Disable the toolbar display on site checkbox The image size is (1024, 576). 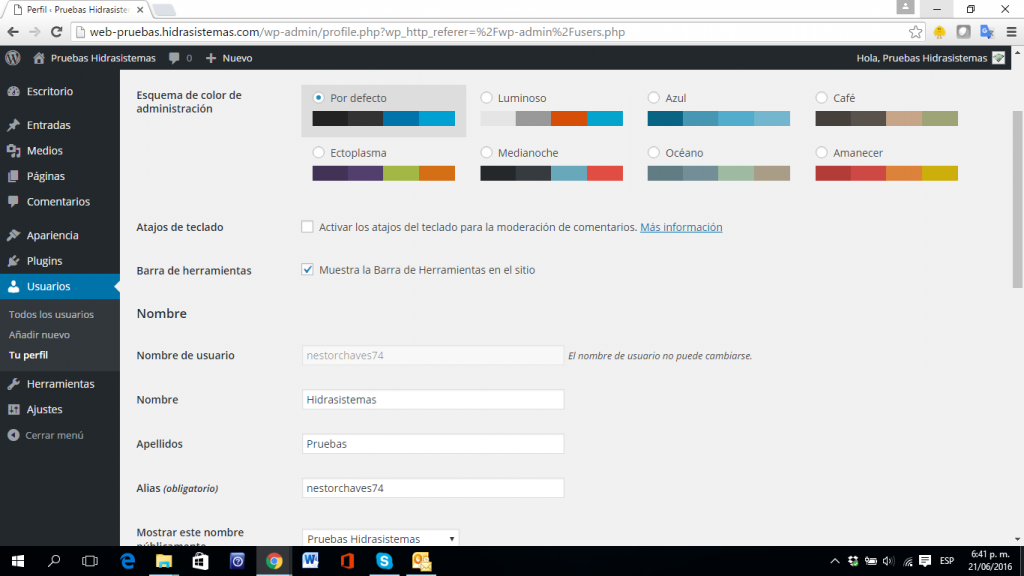tap(307, 270)
